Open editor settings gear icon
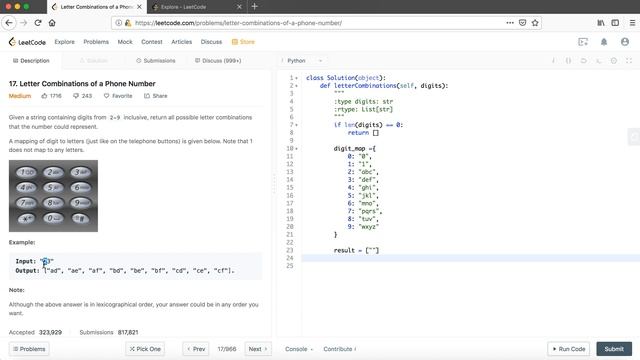Viewport: 640px width, 360px height. pyautogui.click(x=613, y=60)
